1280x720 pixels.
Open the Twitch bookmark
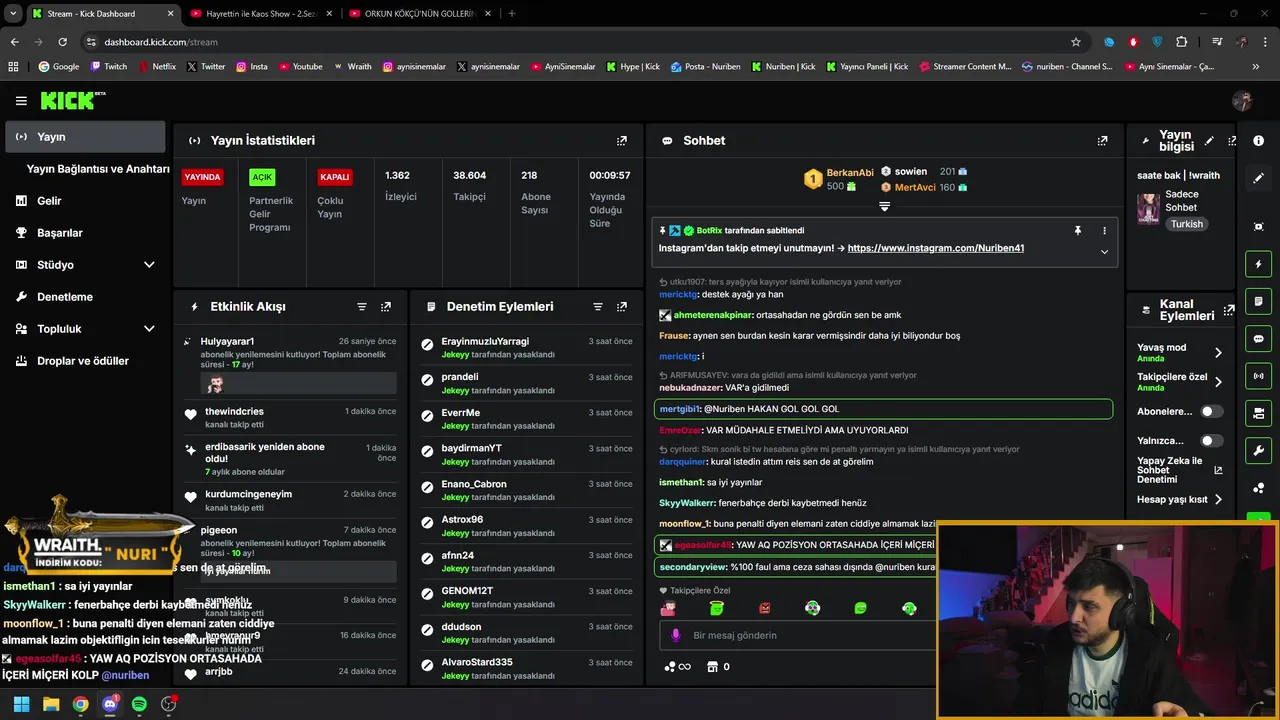[x=108, y=67]
